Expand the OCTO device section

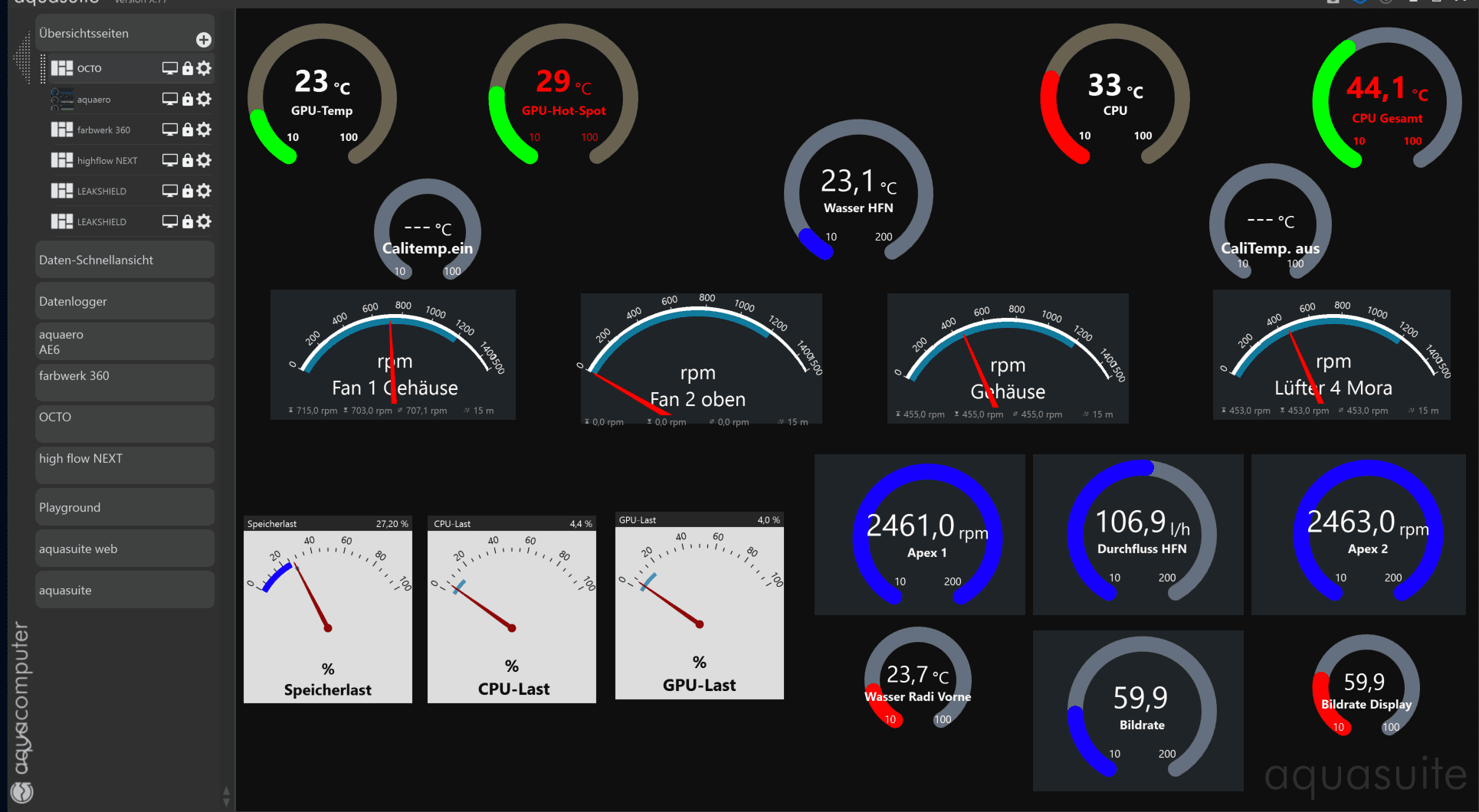point(125,424)
